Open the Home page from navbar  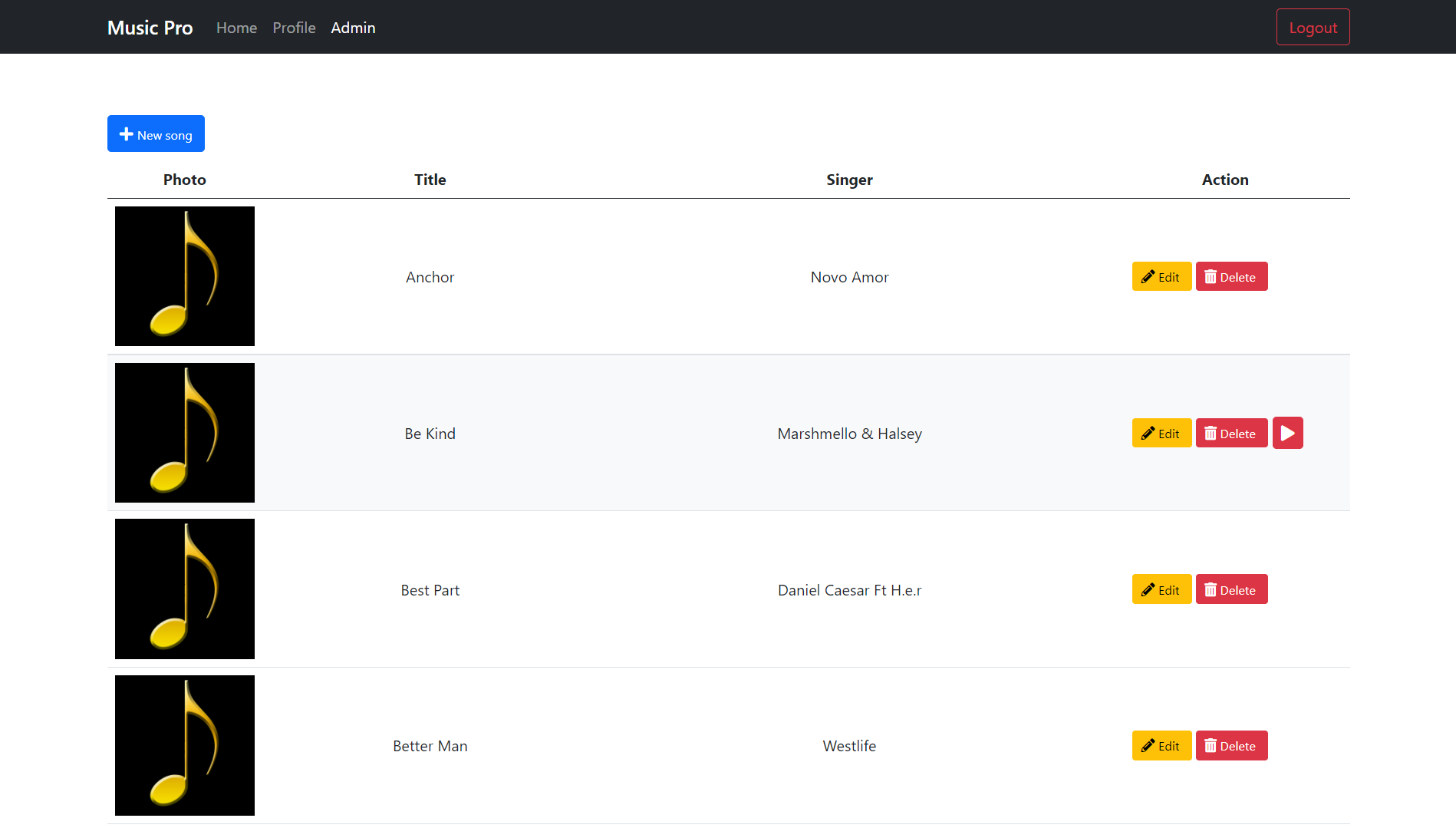[x=236, y=28]
